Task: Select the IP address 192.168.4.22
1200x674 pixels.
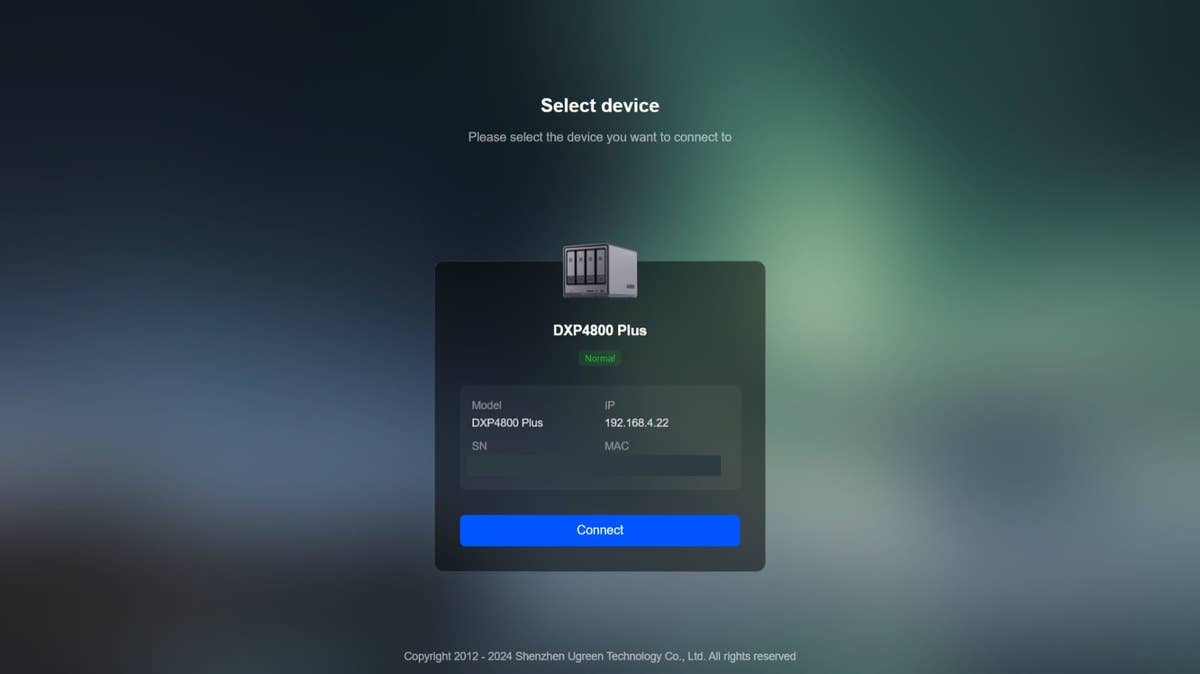Action: pos(636,423)
